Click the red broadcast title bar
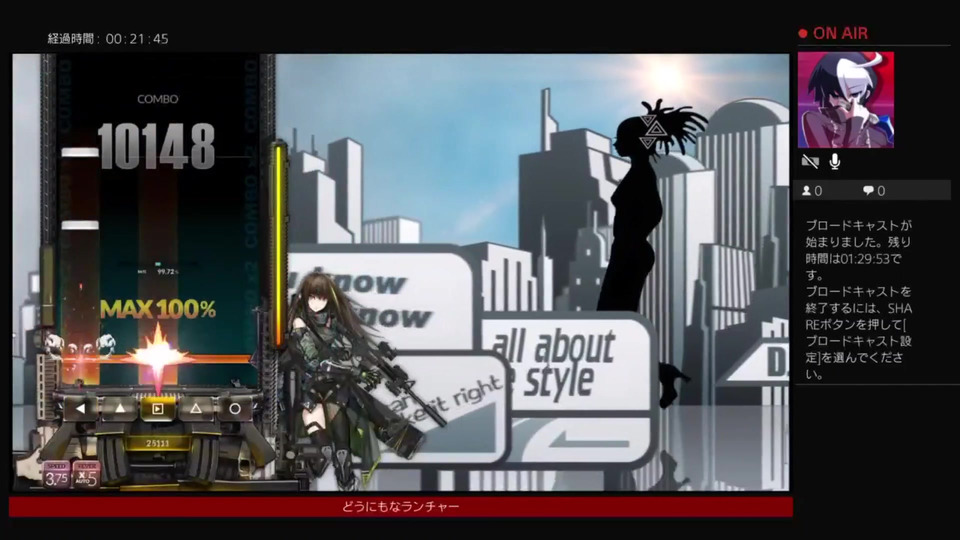Screen dimensions: 960x540 400,507
